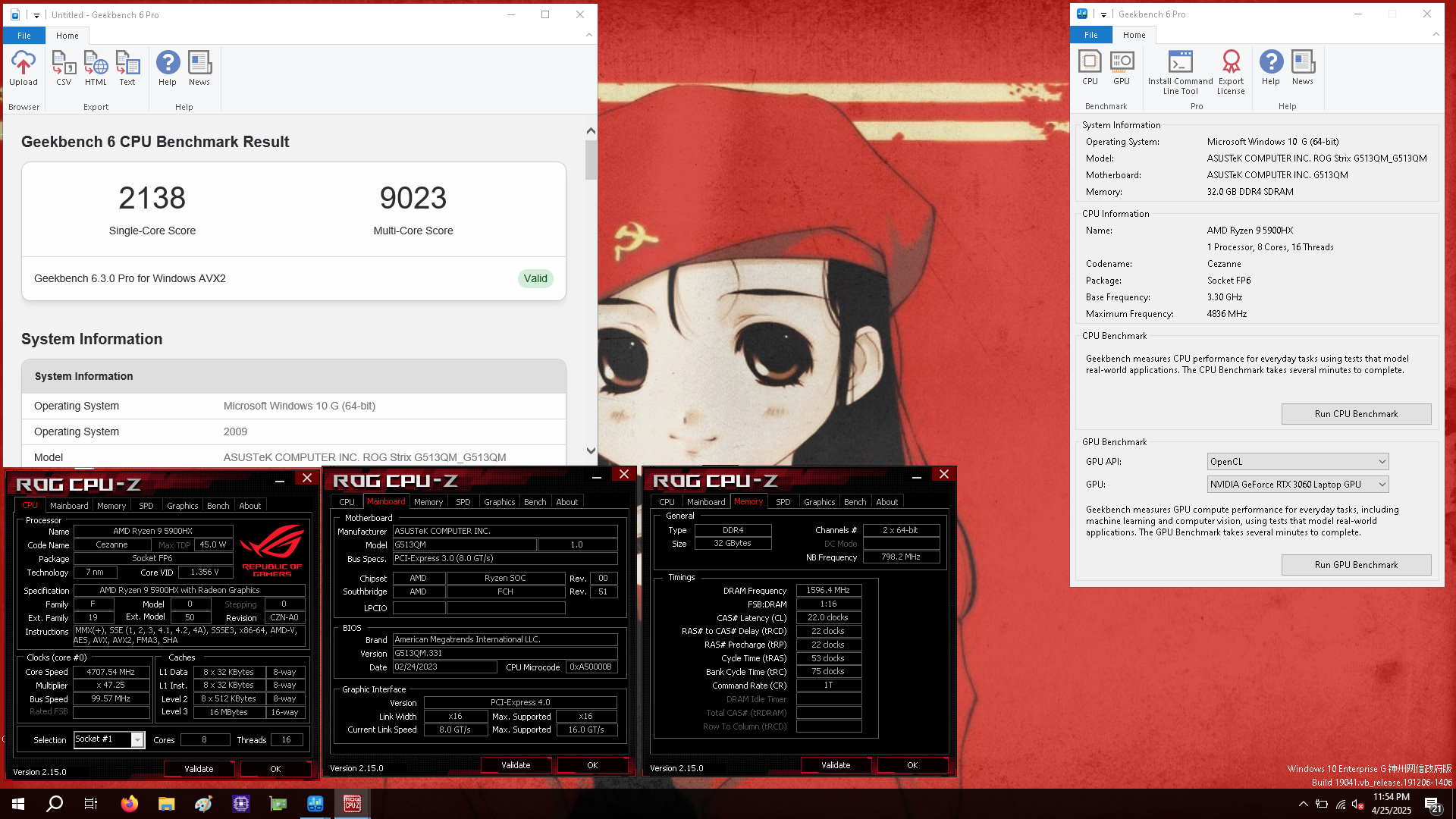Switch to Bench tab in left CPU-Z window
Image resolution: width=1456 pixels, height=819 pixels.
(218, 506)
